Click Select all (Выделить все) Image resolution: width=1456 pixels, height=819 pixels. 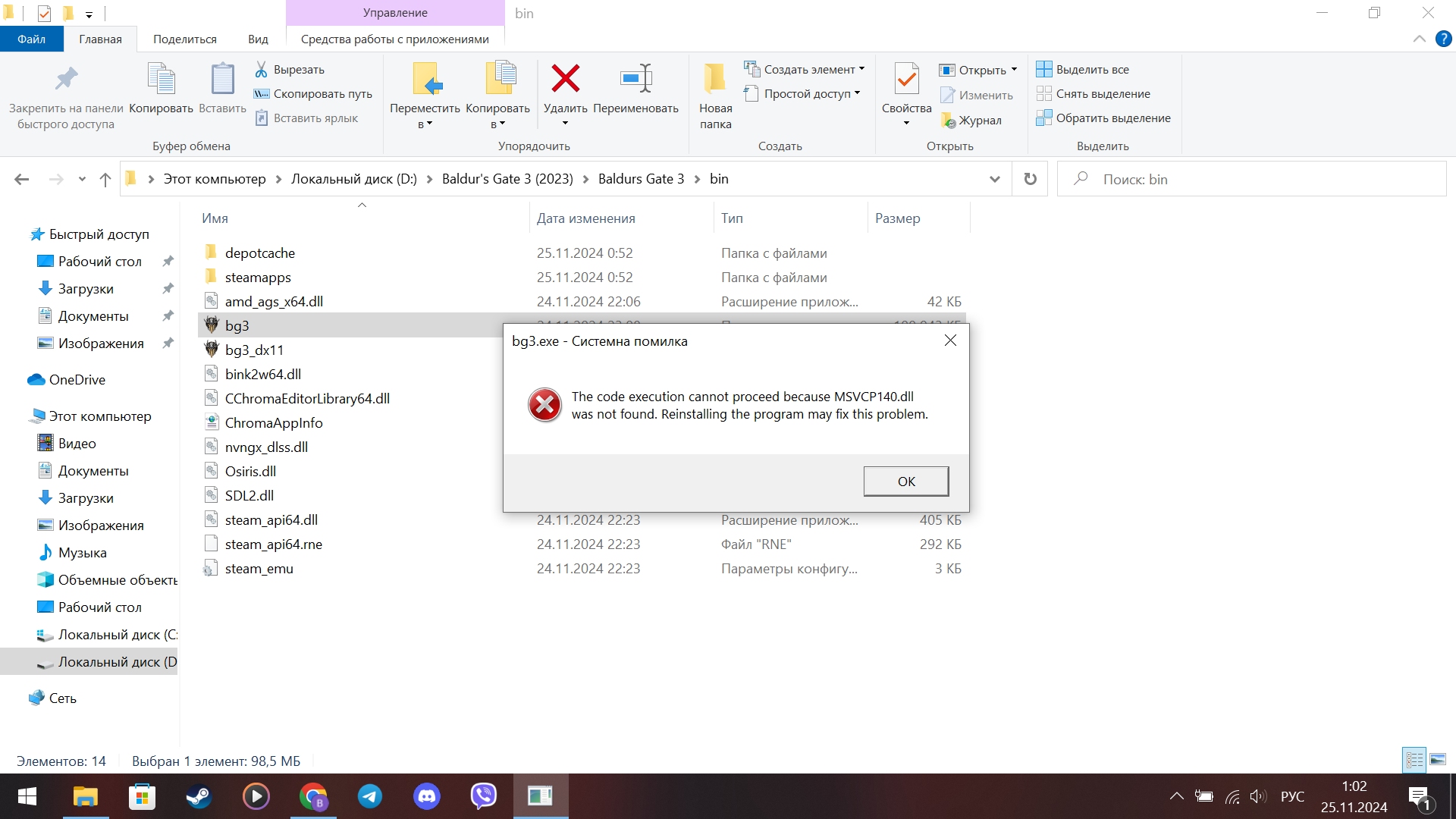coord(1092,70)
